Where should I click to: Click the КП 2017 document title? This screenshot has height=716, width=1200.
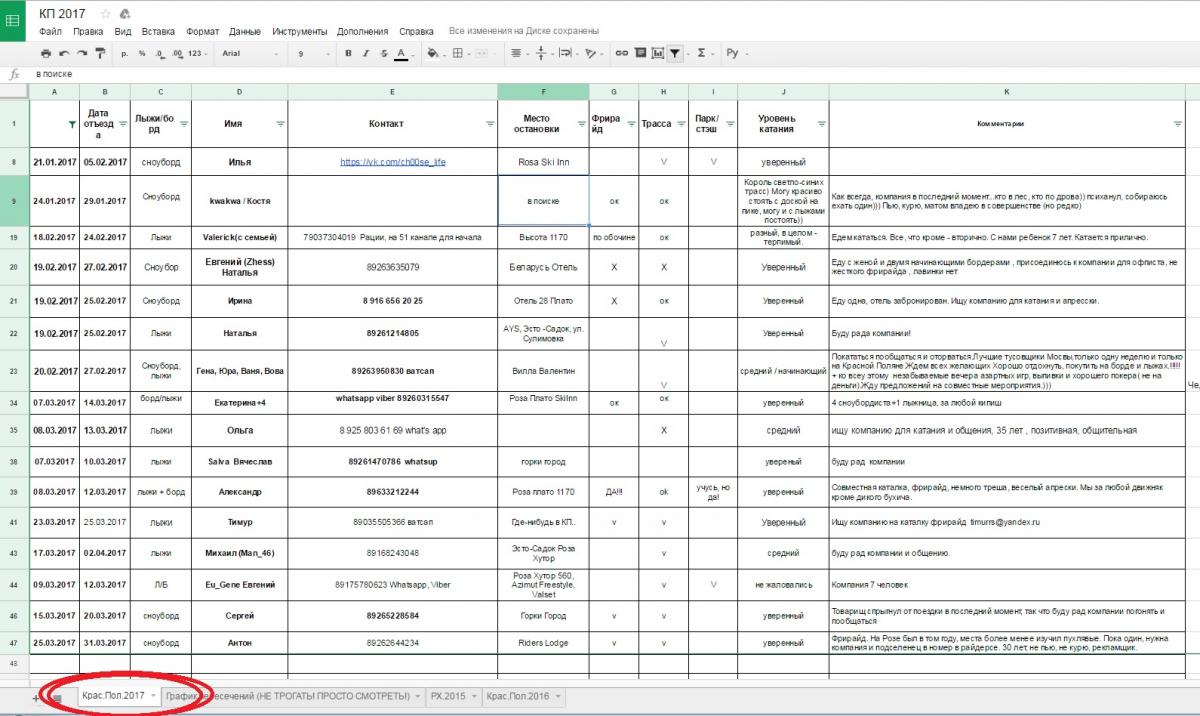pyautogui.click(x=63, y=14)
